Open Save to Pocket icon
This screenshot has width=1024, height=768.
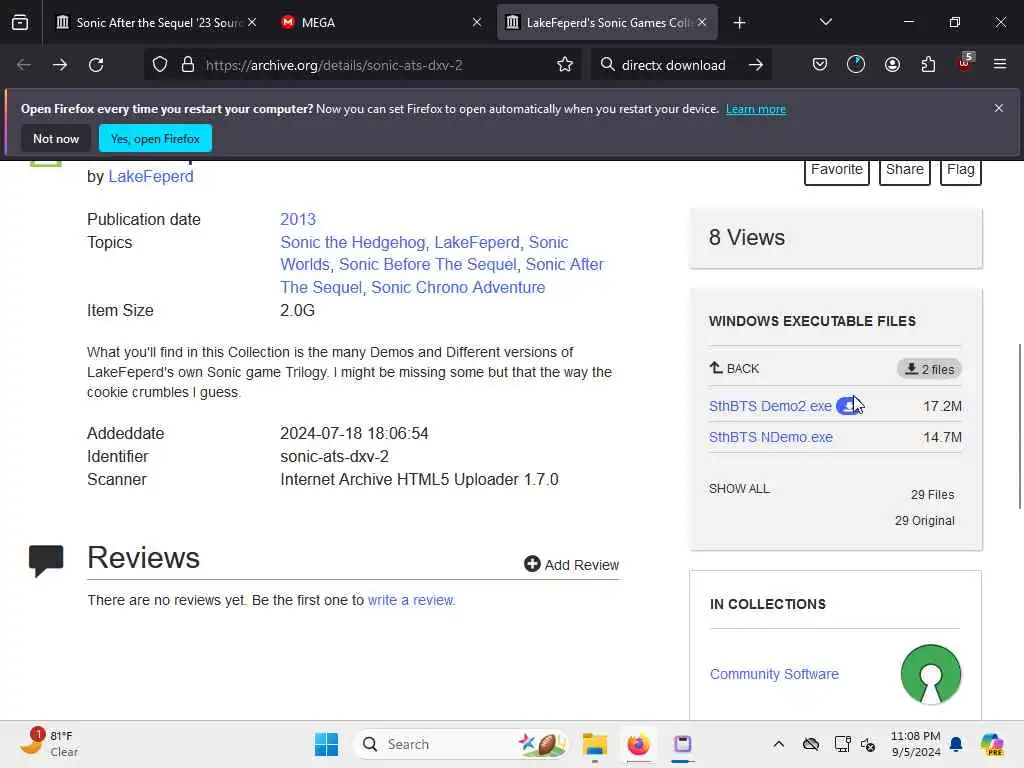pyautogui.click(x=820, y=65)
